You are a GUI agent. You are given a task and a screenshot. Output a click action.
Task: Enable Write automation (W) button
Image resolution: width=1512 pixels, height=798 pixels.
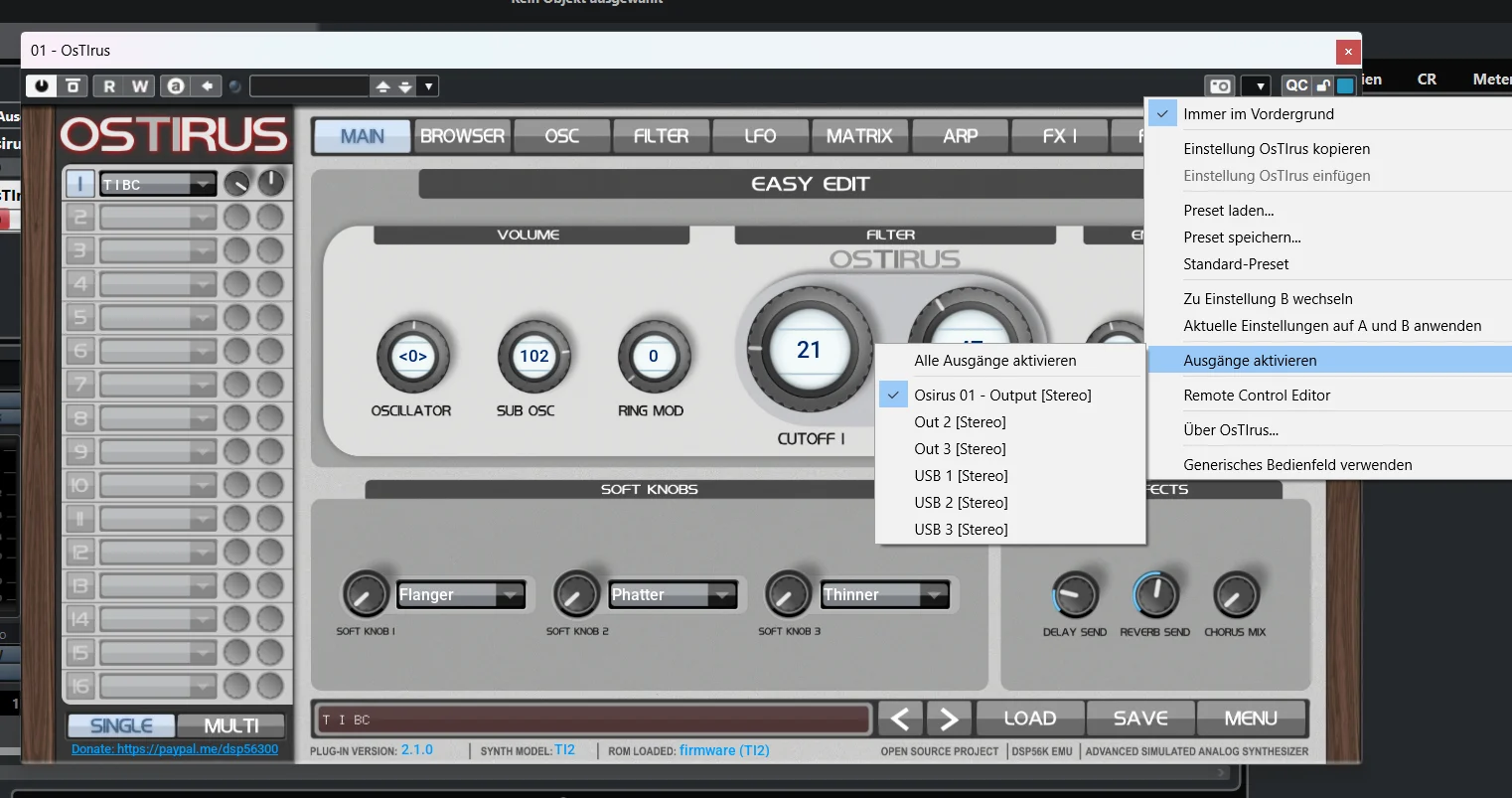[x=140, y=86]
